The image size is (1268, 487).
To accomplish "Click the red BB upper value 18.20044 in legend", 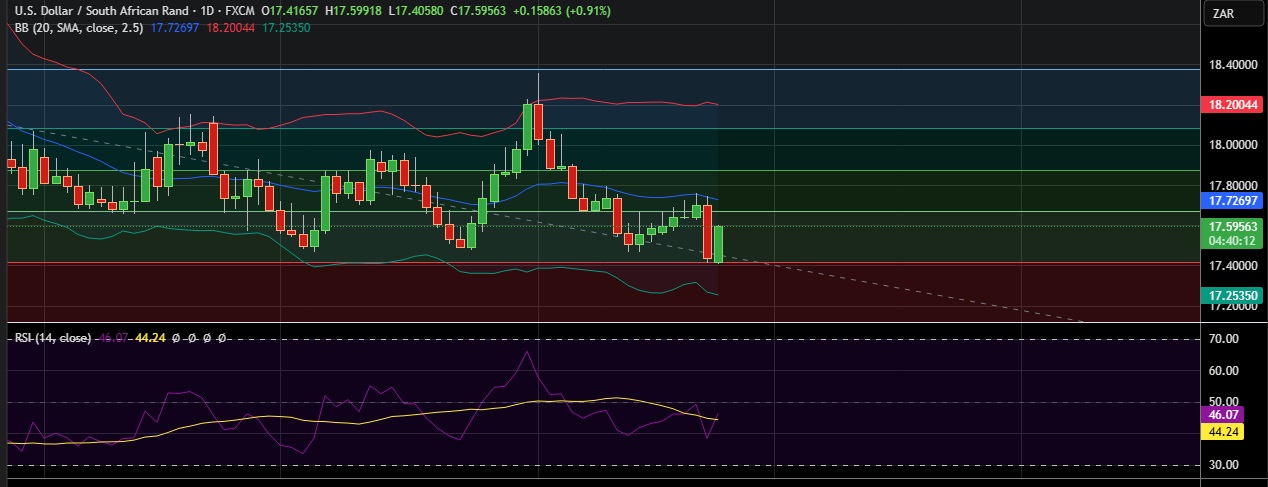I will pos(229,28).
